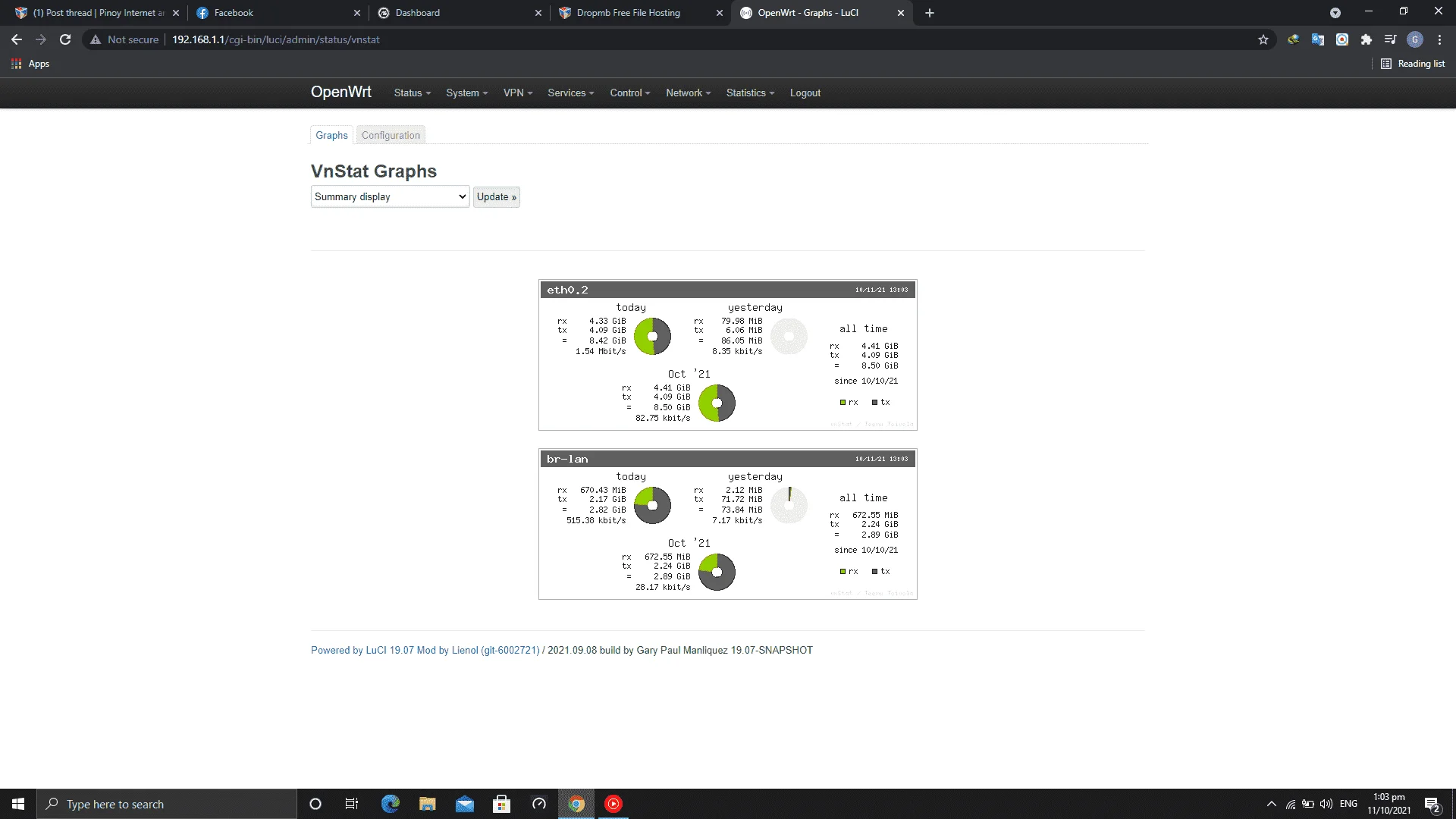The width and height of the screenshot is (1456, 819).
Task: Open the Windows notification center
Action: pyautogui.click(x=1432, y=804)
